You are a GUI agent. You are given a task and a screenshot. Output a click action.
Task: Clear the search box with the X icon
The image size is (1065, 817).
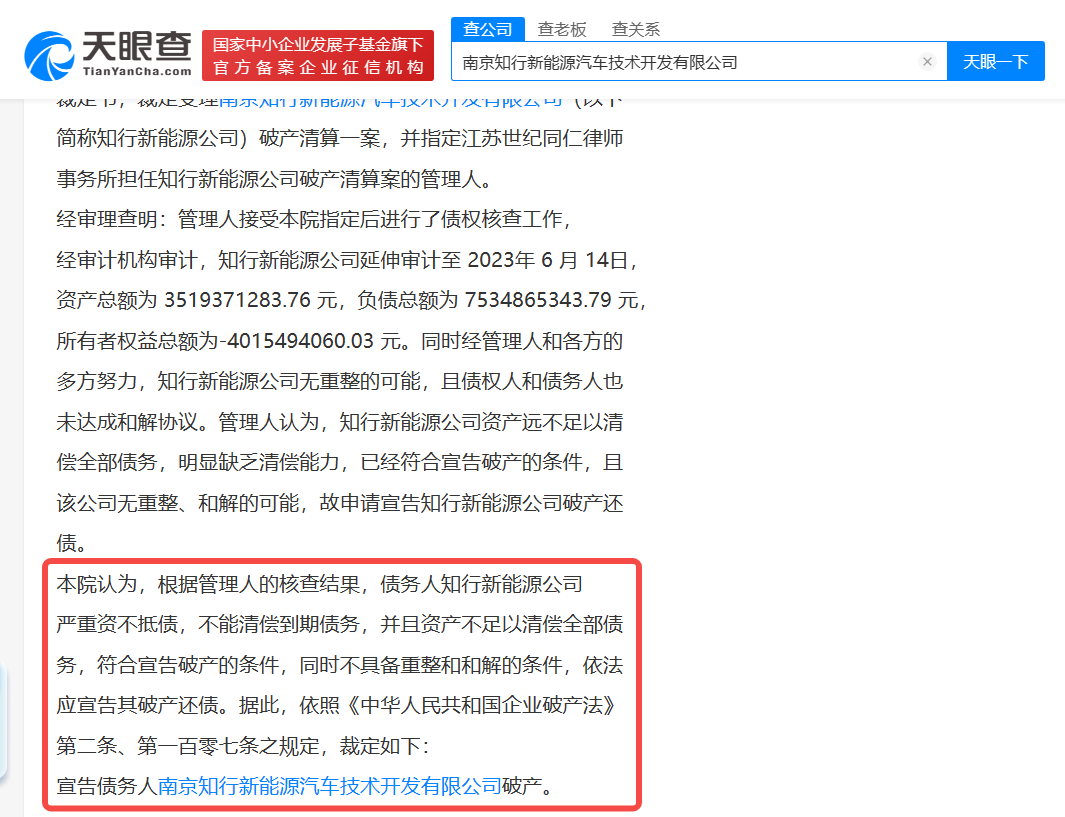tap(927, 62)
